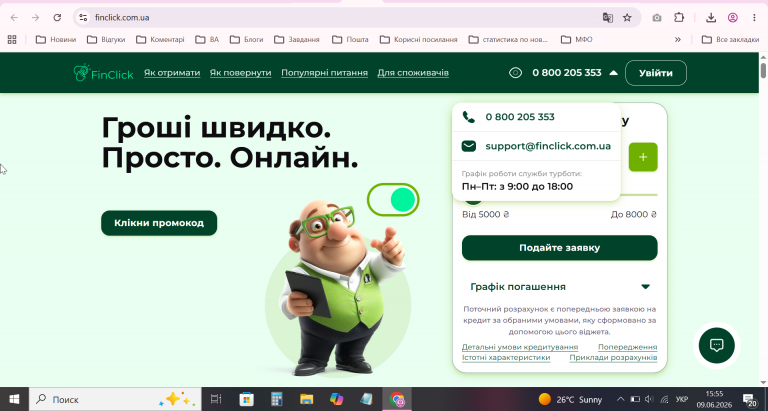Open the Відгуки bookmark folder
Image resolution: width=768 pixels, height=411 pixels.
[106, 39]
